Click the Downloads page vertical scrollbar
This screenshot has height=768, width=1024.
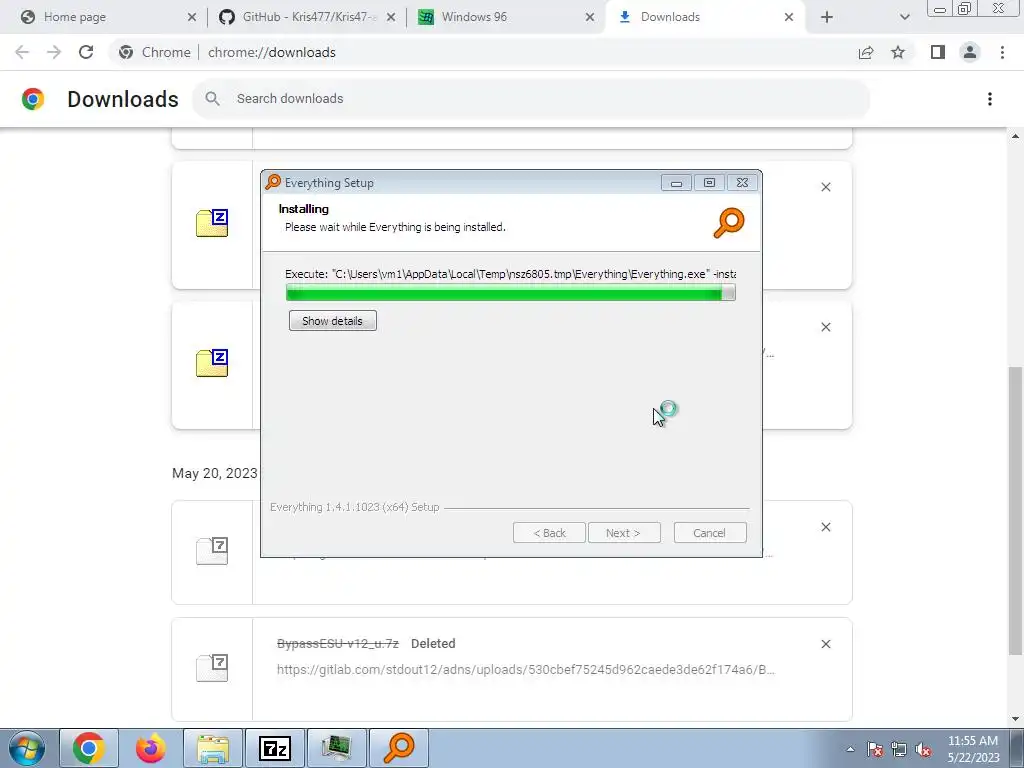coord(1015,509)
